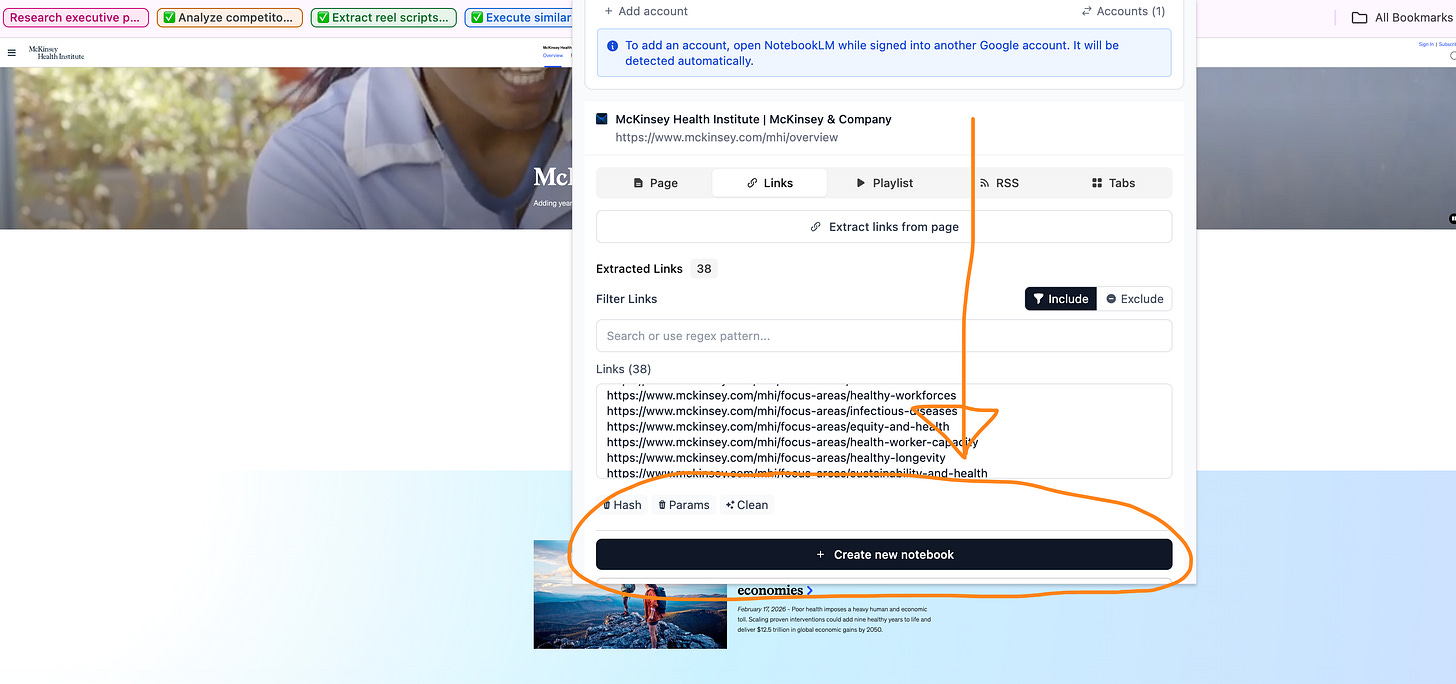Open the Extract reel scripts tab group
Viewport: 1456px width, 684px height.
(384, 18)
